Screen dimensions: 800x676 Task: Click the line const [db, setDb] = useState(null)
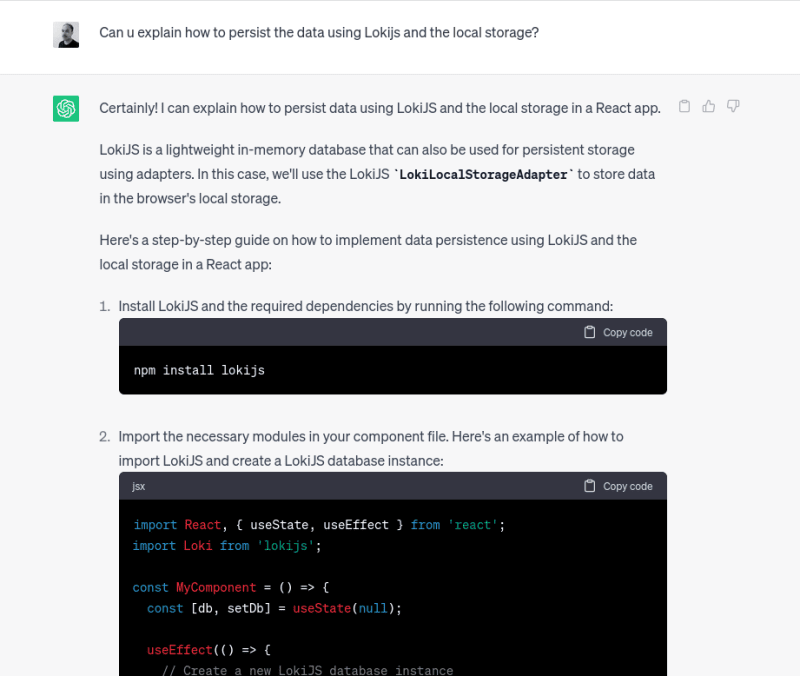click(274, 609)
